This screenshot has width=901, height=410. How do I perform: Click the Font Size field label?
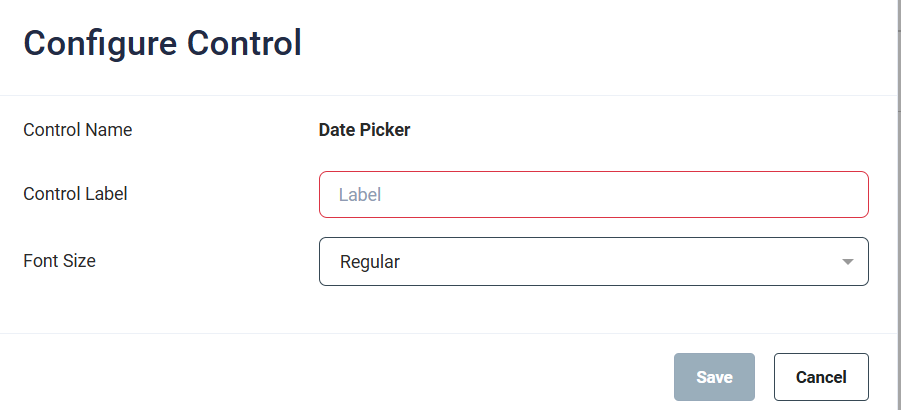[x=59, y=261]
